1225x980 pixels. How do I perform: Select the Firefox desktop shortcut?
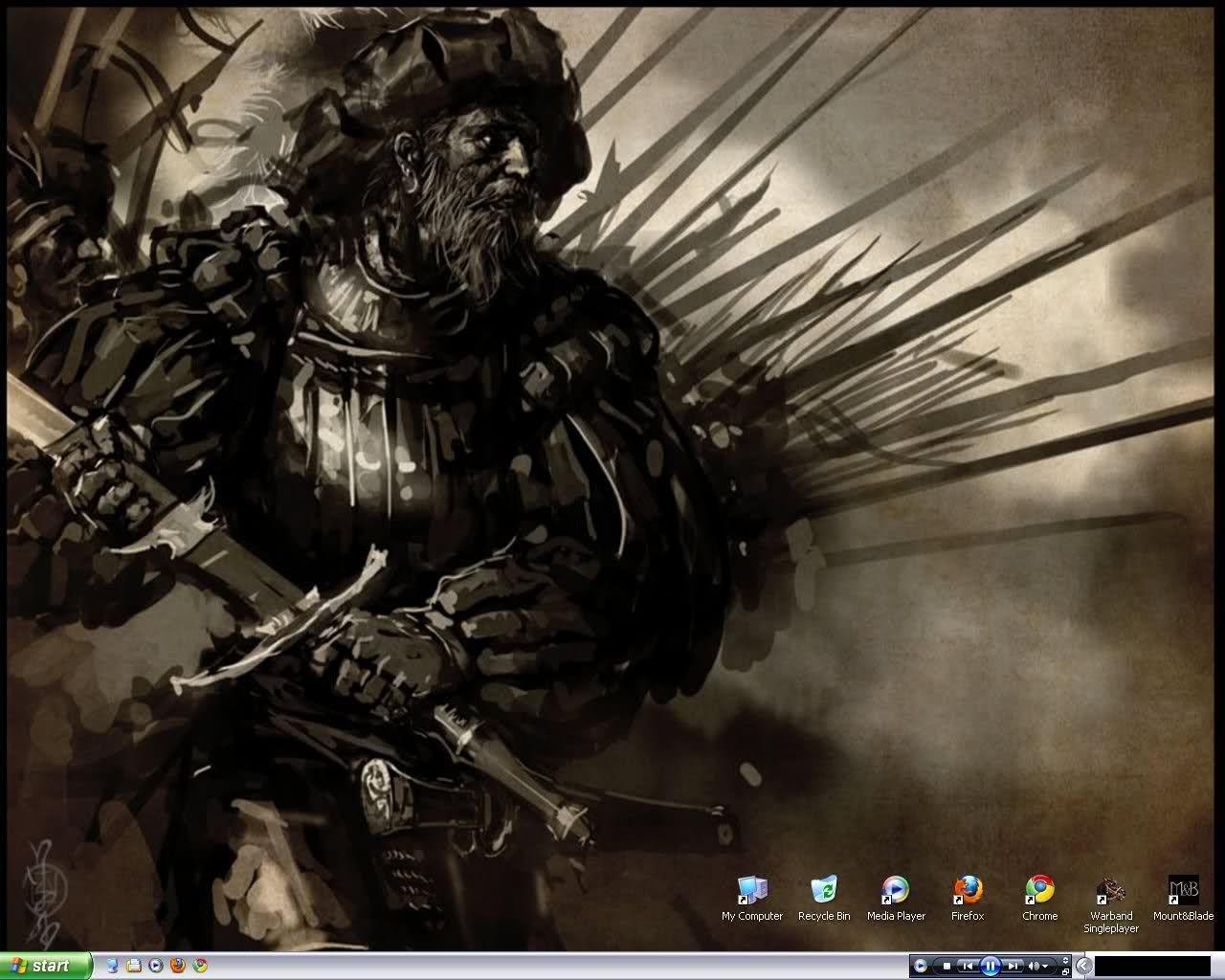pyautogui.click(x=968, y=898)
